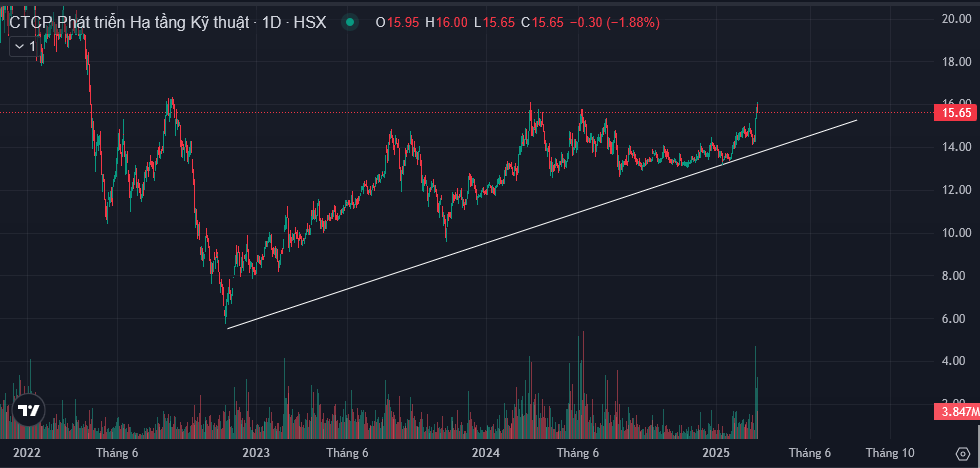980x468 pixels.
Task: Click the 2025 time axis label
Action: coord(716,453)
